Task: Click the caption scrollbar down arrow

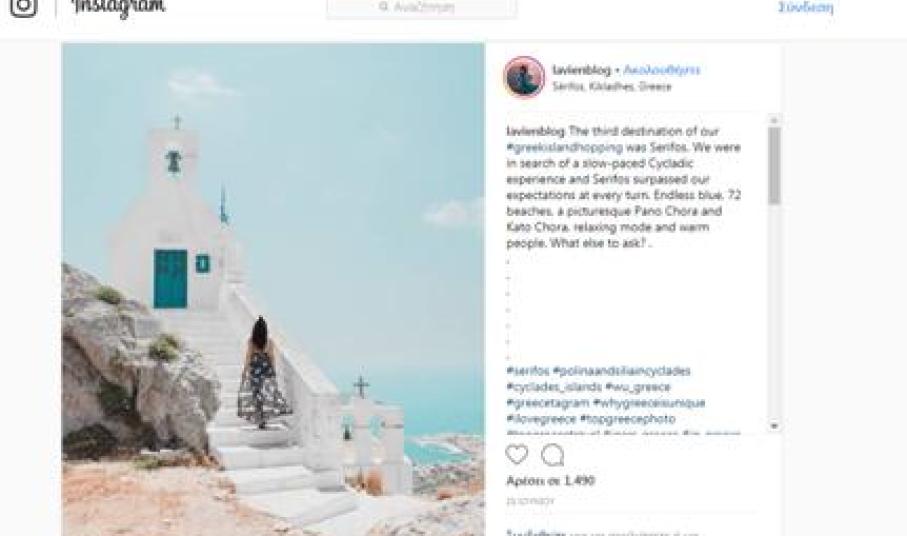Action: coord(774,426)
